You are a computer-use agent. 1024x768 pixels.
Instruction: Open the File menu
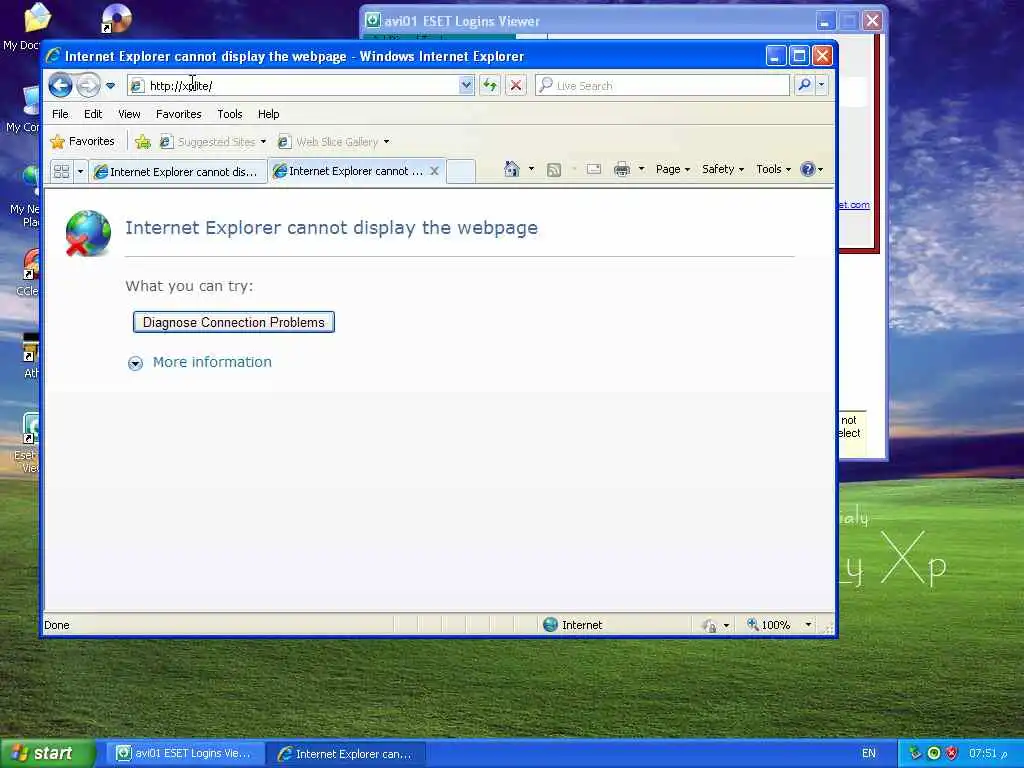click(x=60, y=114)
